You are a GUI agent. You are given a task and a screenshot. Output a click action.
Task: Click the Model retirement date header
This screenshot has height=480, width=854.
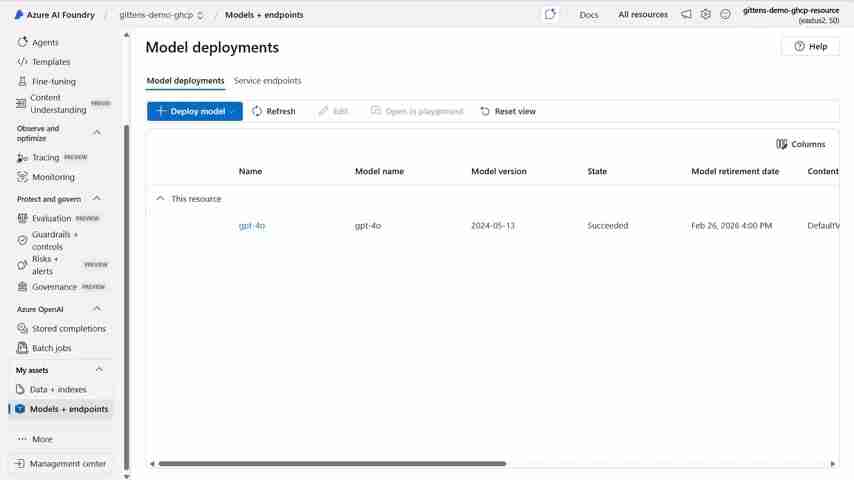tap(735, 171)
